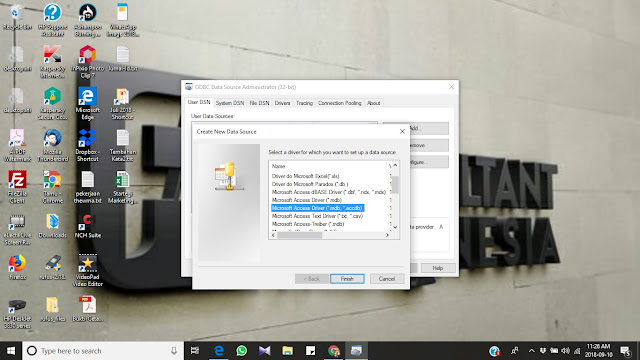Click the driver list scroll-down arrow

(395, 227)
